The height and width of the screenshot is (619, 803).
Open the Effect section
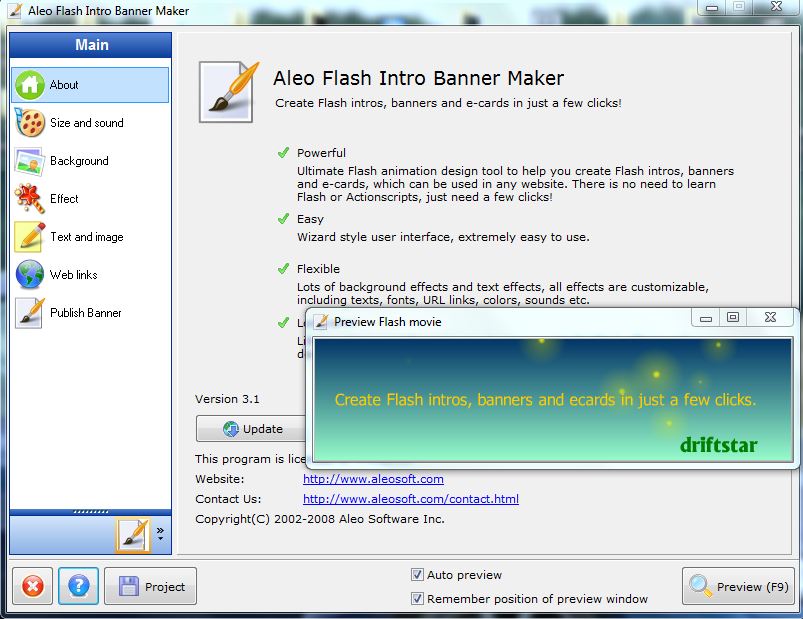90,199
